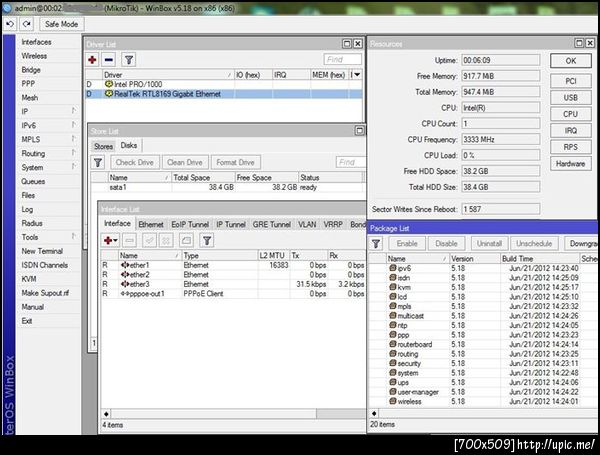Select the sata1 disk row

point(228,188)
